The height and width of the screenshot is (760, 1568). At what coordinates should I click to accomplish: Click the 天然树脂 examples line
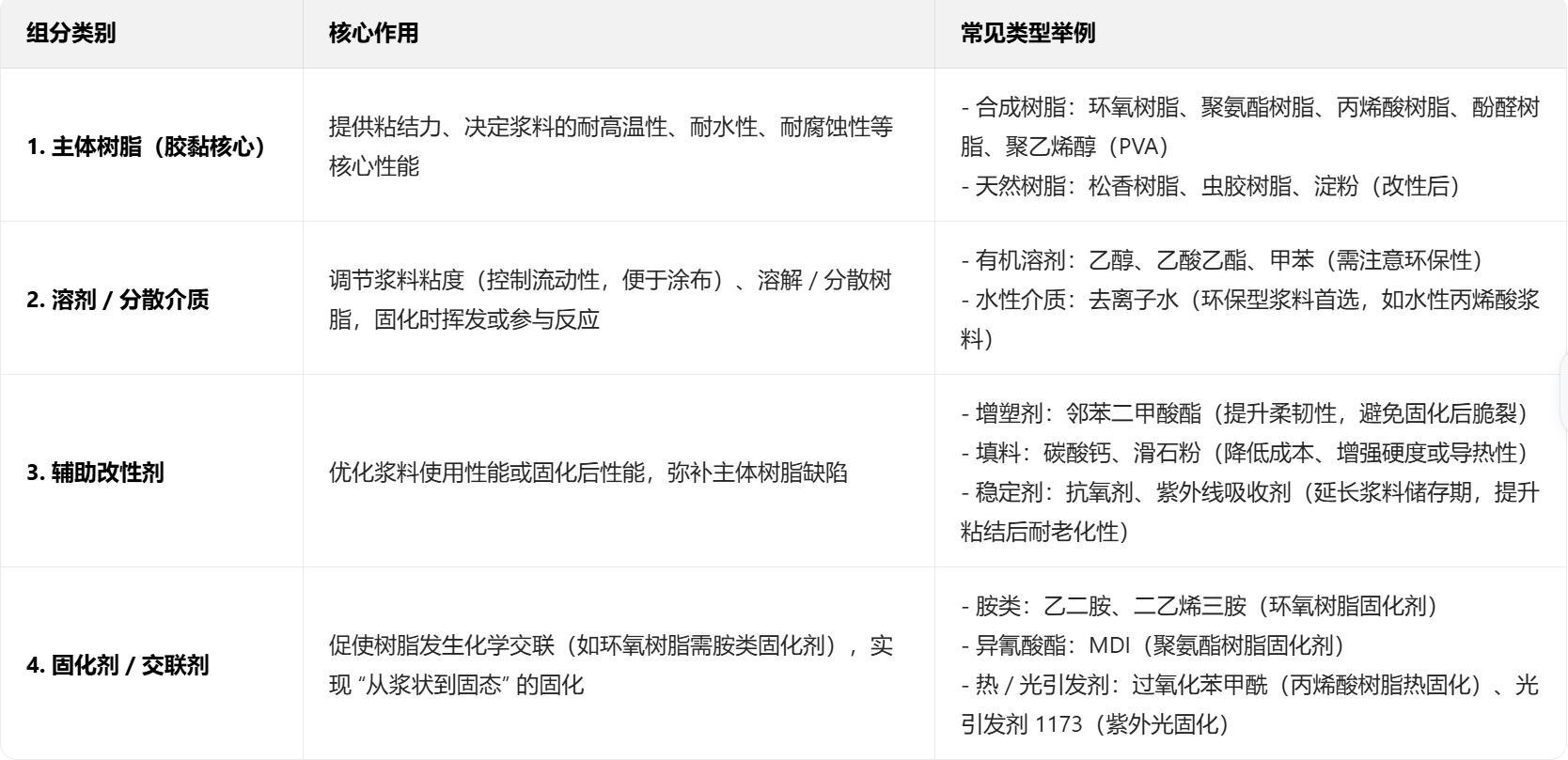tap(1213, 186)
